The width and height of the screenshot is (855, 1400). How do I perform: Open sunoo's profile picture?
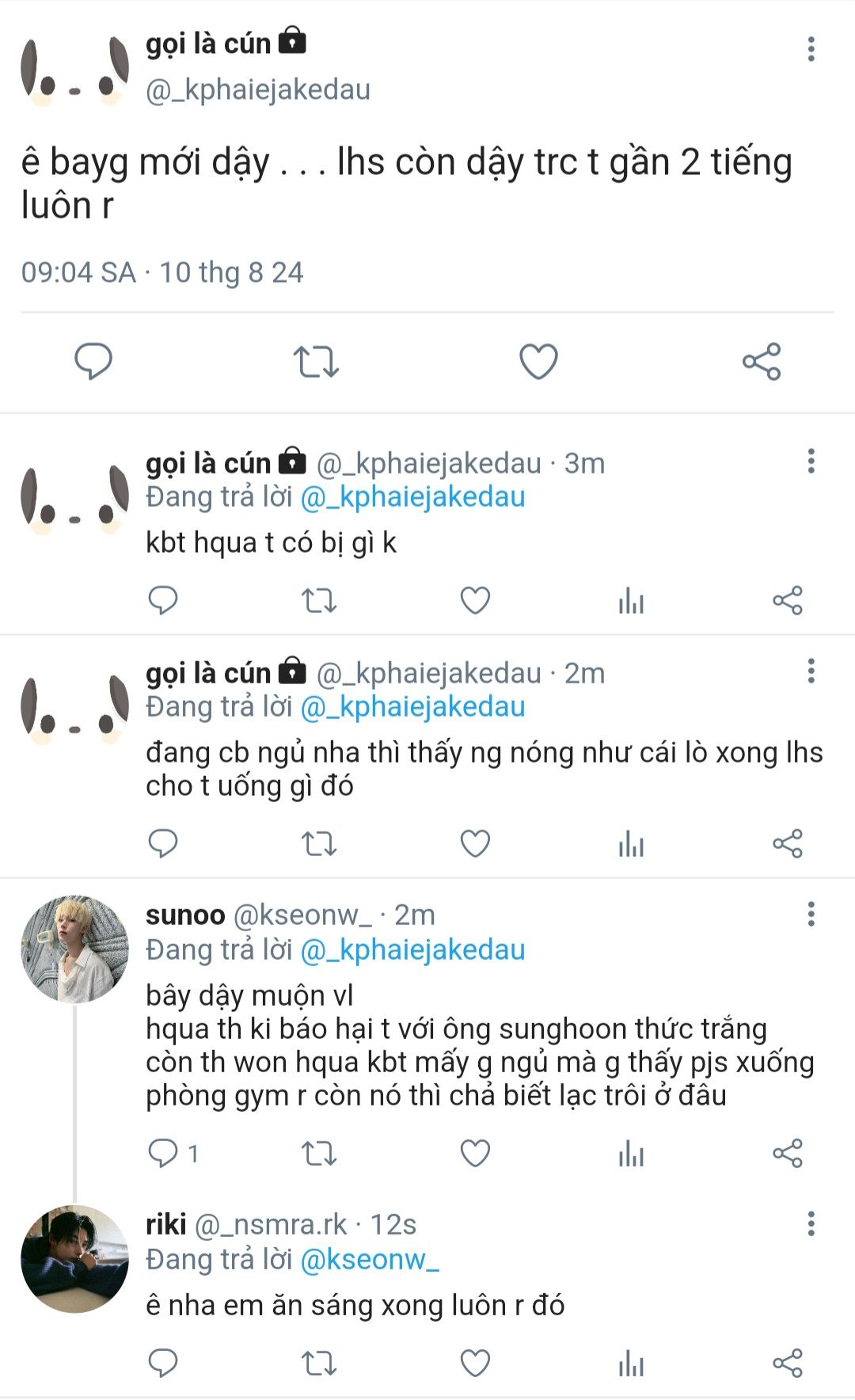[x=74, y=949]
